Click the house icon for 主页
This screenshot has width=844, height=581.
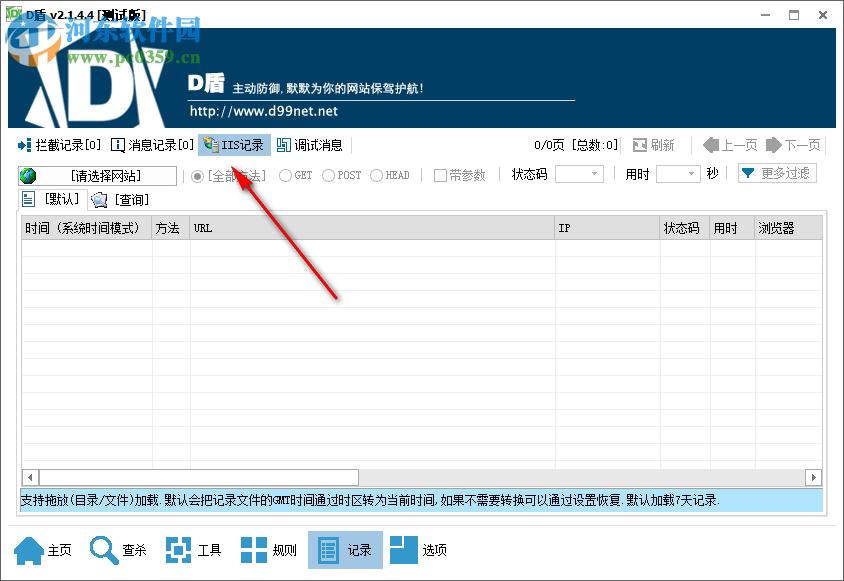coord(29,550)
